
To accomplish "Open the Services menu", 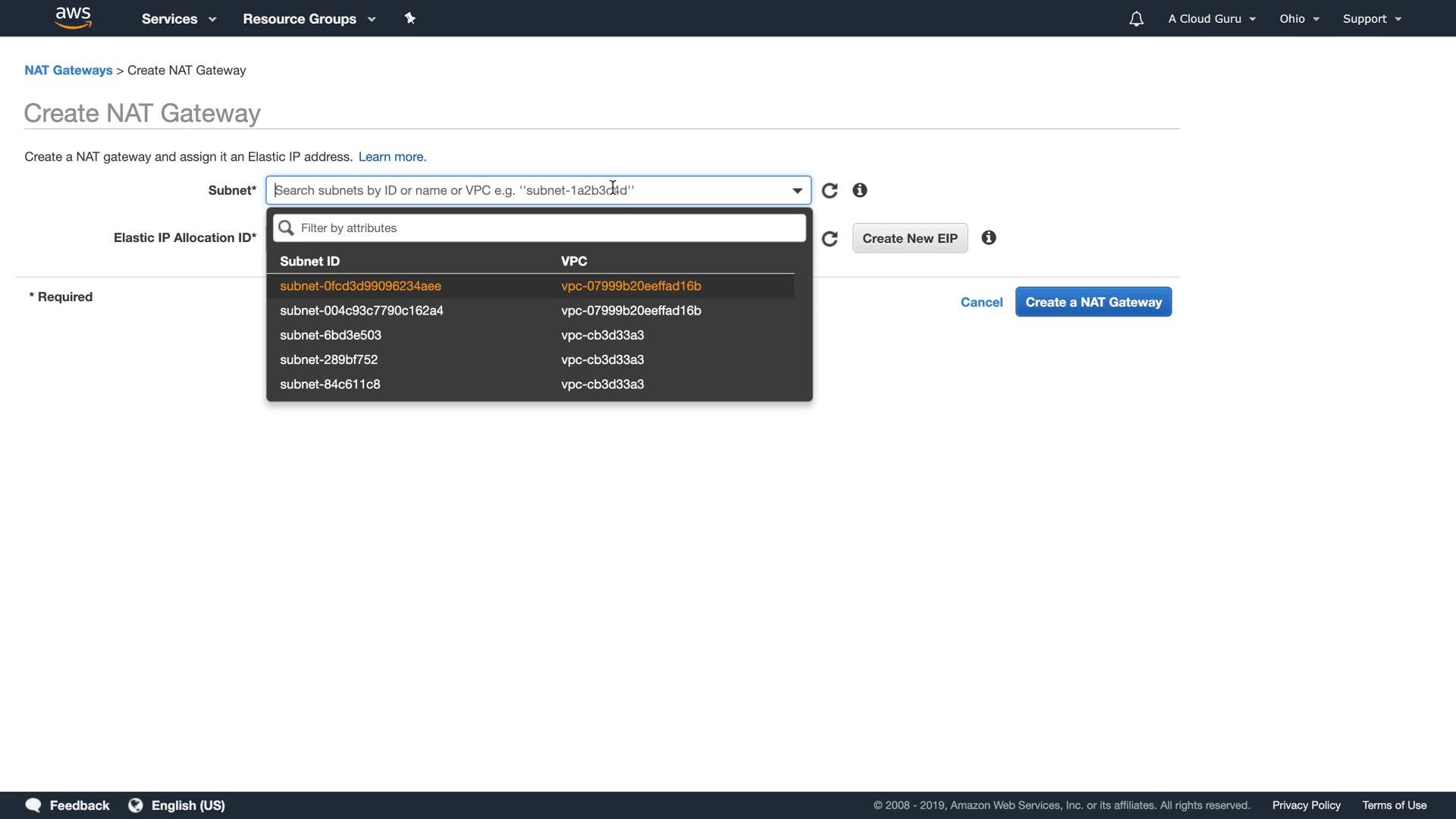I will (179, 19).
